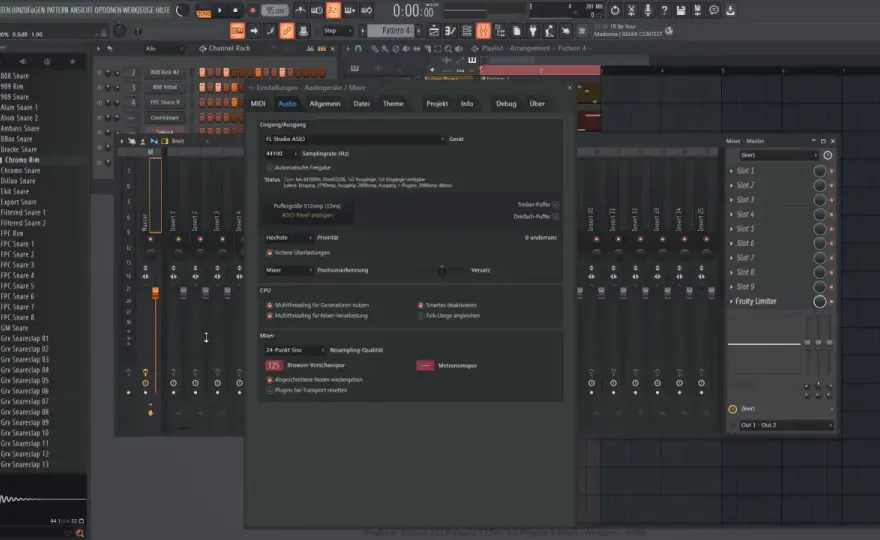Click the globe icon beside news panel
The width and height of the screenshot is (880, 540).
(668, 31)
